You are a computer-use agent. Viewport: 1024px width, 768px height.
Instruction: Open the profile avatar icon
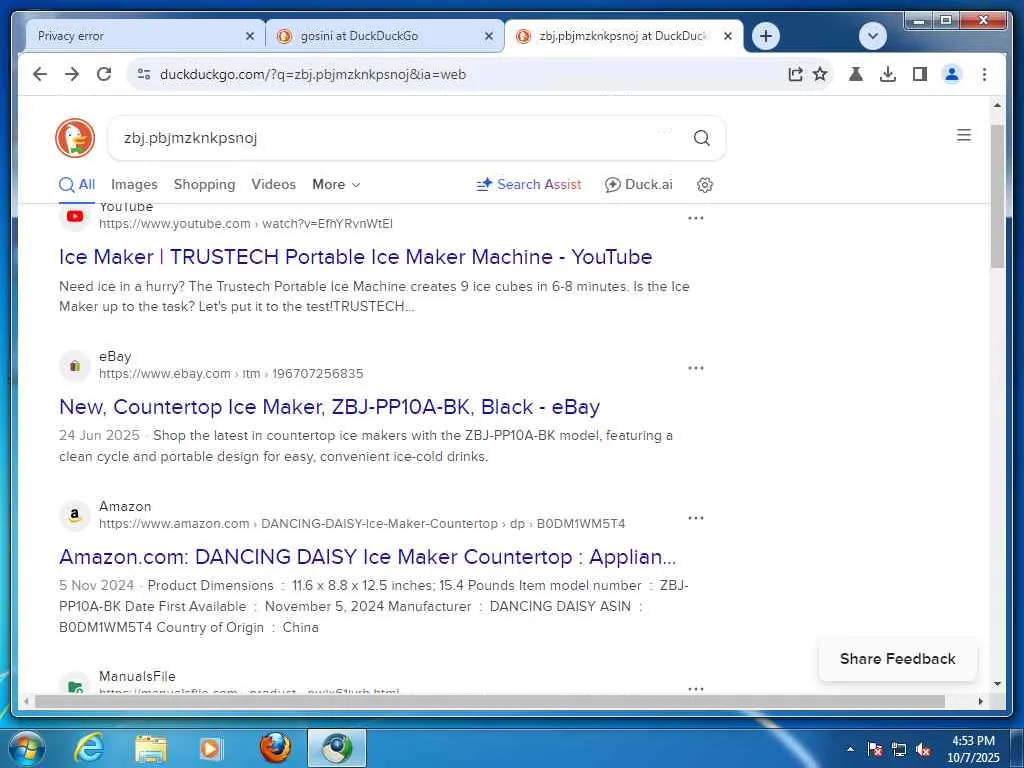[x=952, y=74]
